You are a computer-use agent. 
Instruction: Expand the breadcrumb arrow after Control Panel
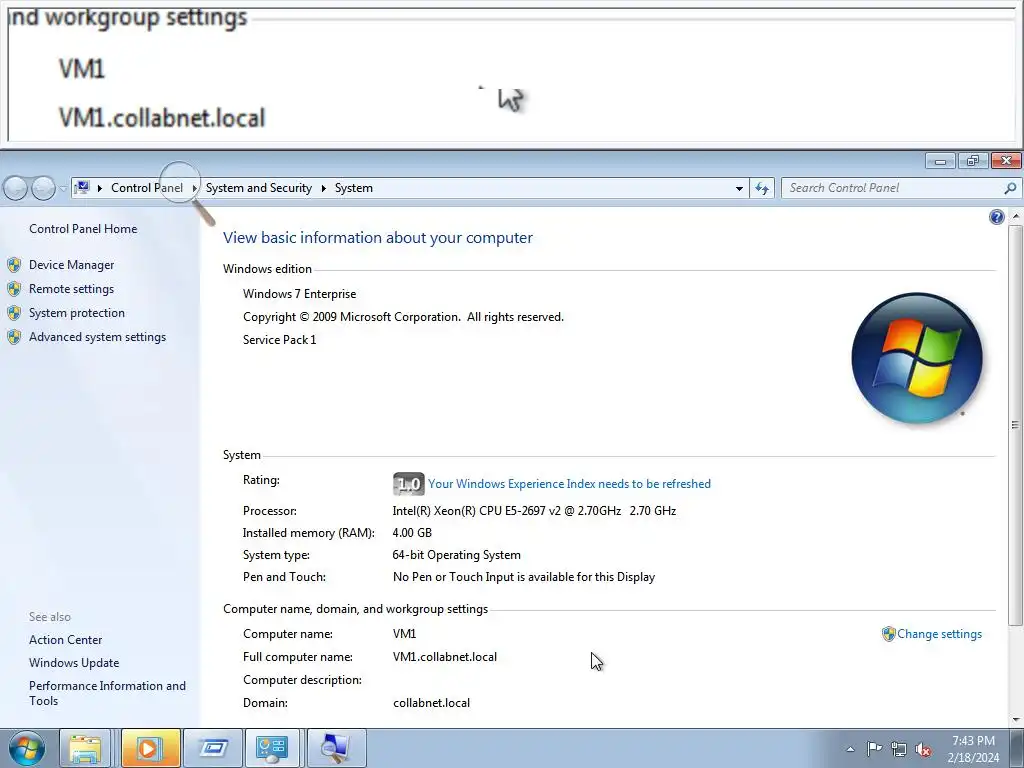click(194, 188)
